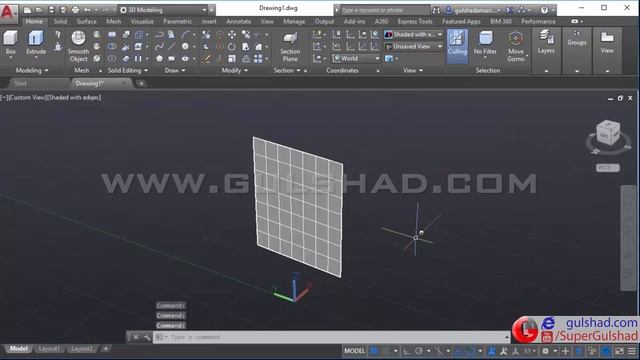Screen dimensions: 640x360
Task: Open the signed-in user account dropdown
Action: coord(473,10)
